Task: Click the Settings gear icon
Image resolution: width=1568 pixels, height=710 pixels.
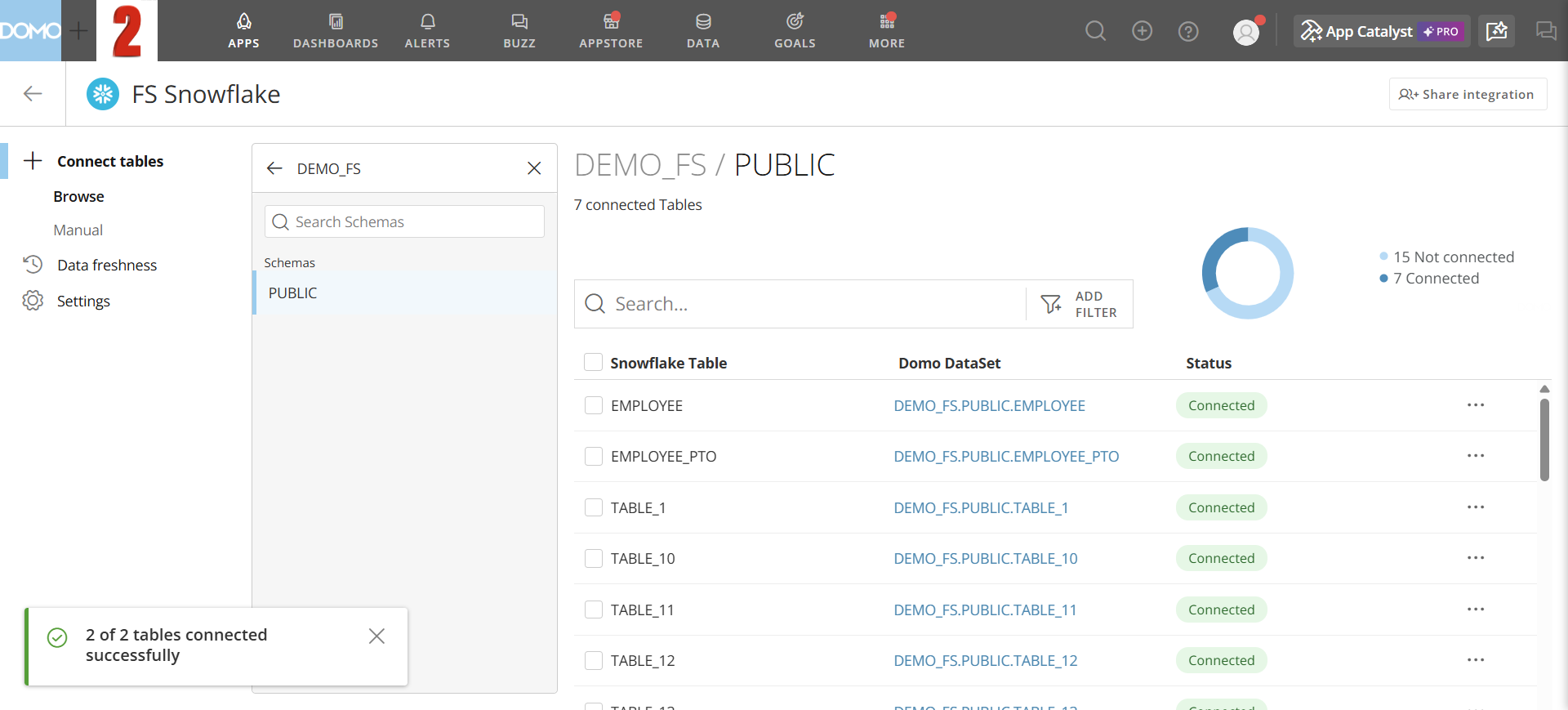Action: click(33, 301)
